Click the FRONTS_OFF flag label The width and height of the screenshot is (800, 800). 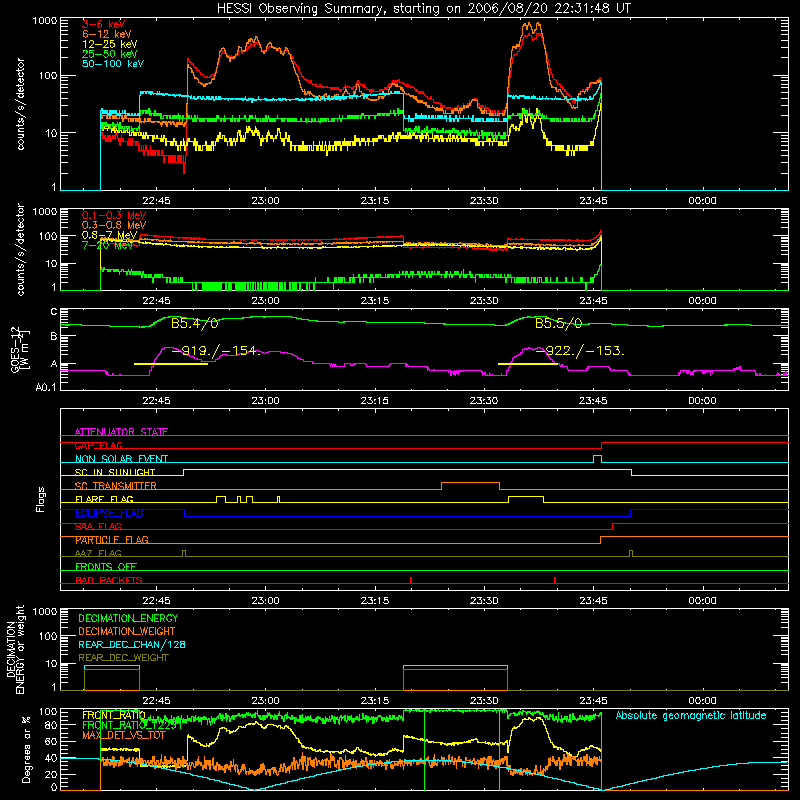(x=106, y=567)
